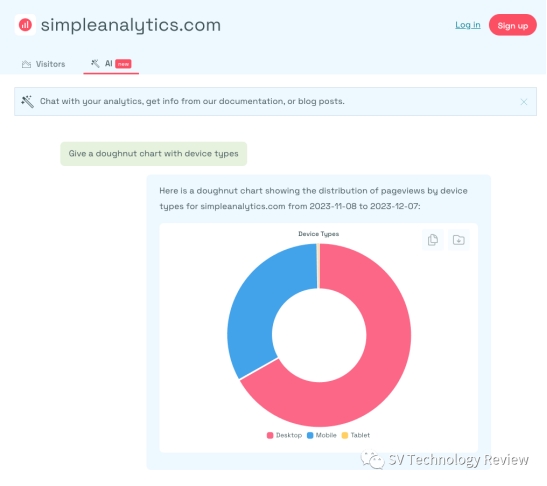Switch to the Visitors tab

44,64
